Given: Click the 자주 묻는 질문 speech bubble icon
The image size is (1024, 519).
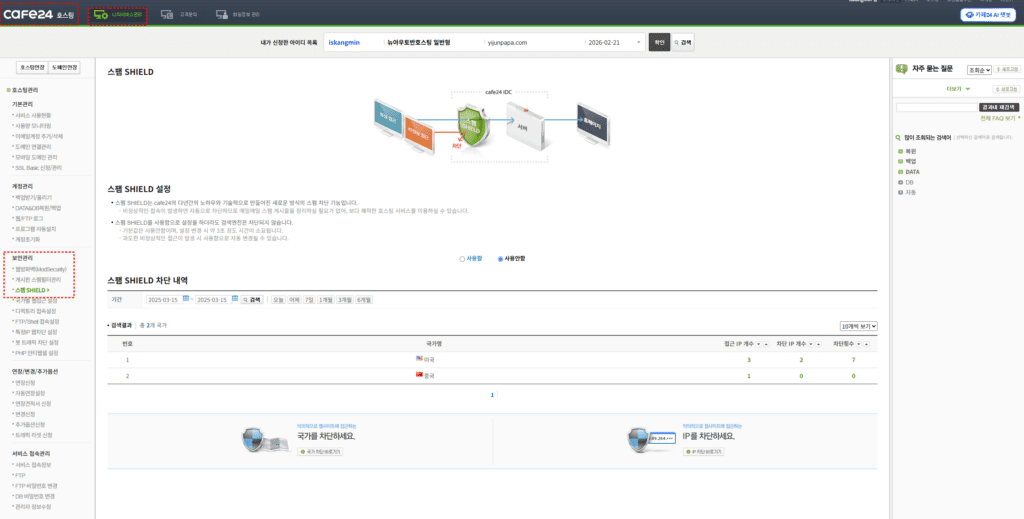Looking at the screenshot, I should [x=902, y=70].
